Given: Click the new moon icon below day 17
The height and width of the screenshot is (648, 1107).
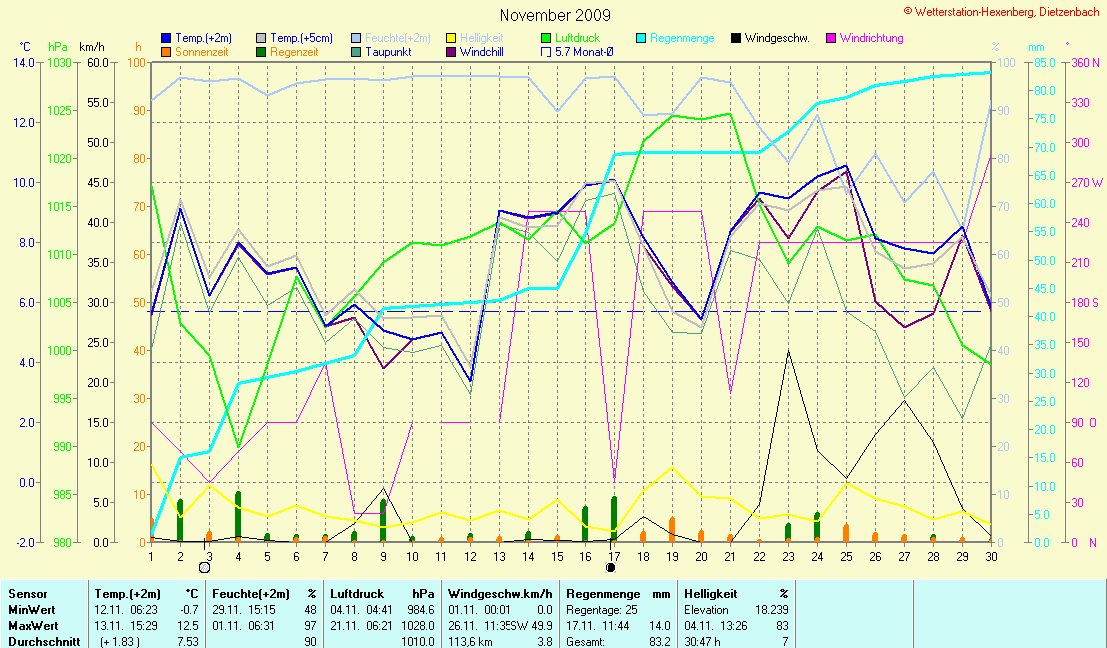Looking at the screenshot, I should point(611,567).
